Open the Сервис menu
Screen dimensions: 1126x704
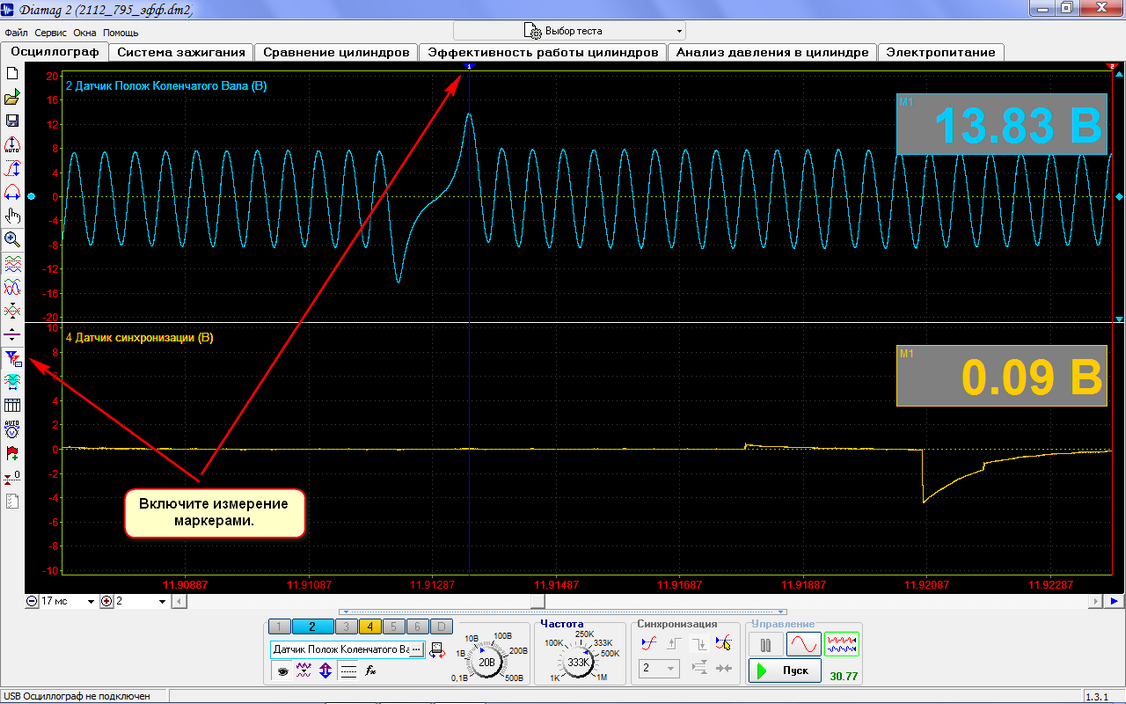click(x=50, y=32)
